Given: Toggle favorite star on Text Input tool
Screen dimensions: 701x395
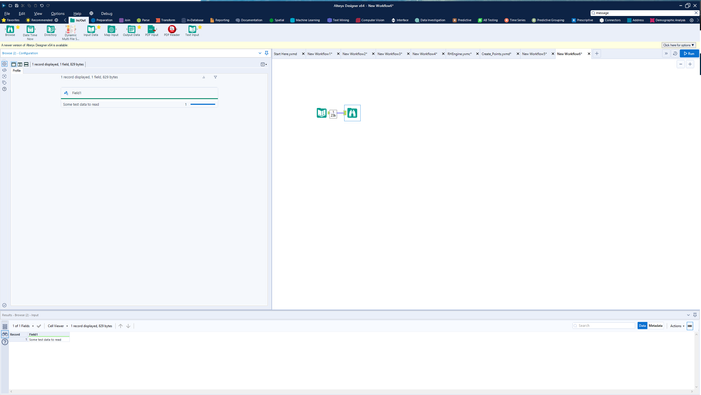Looking at the screenshot, I should (x=200, y=27).
